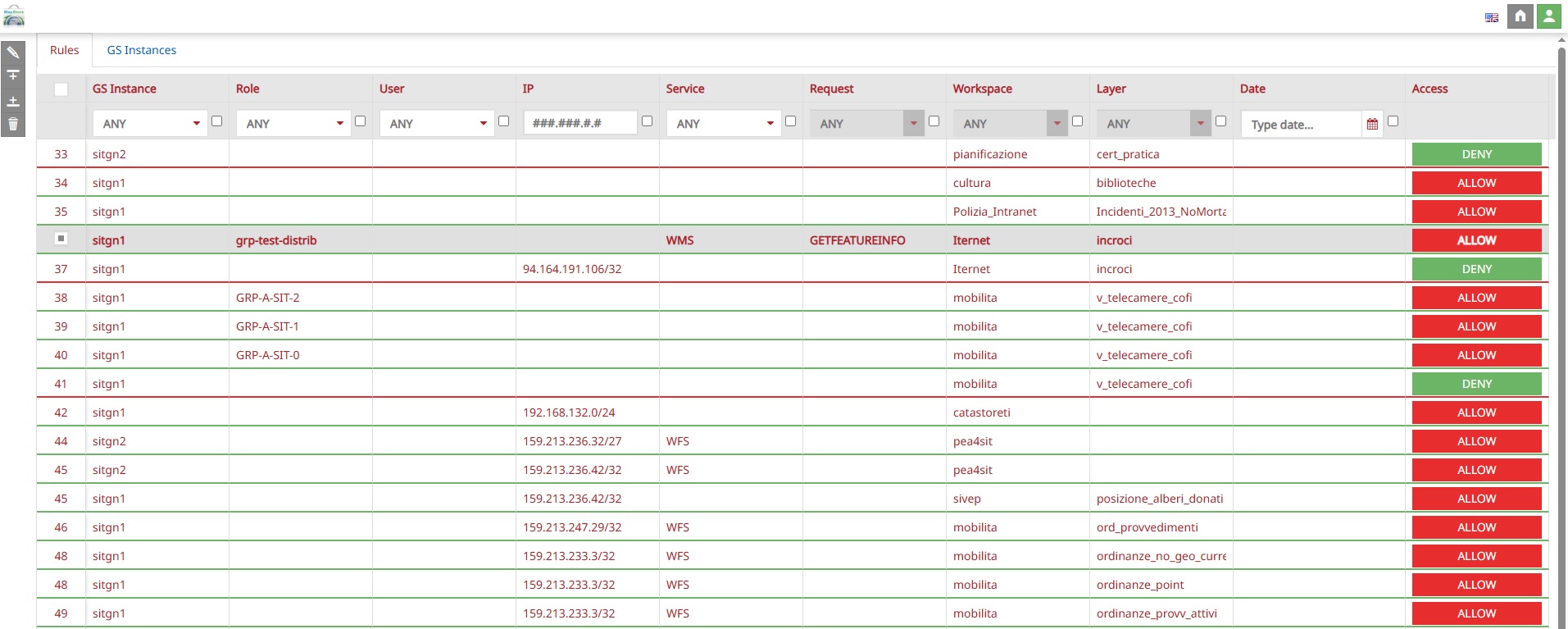The height and width of the screenshot is (629, 1568).
Task: Tick the checkbox beside the IP filter
Action: click(x=647, y=121)
